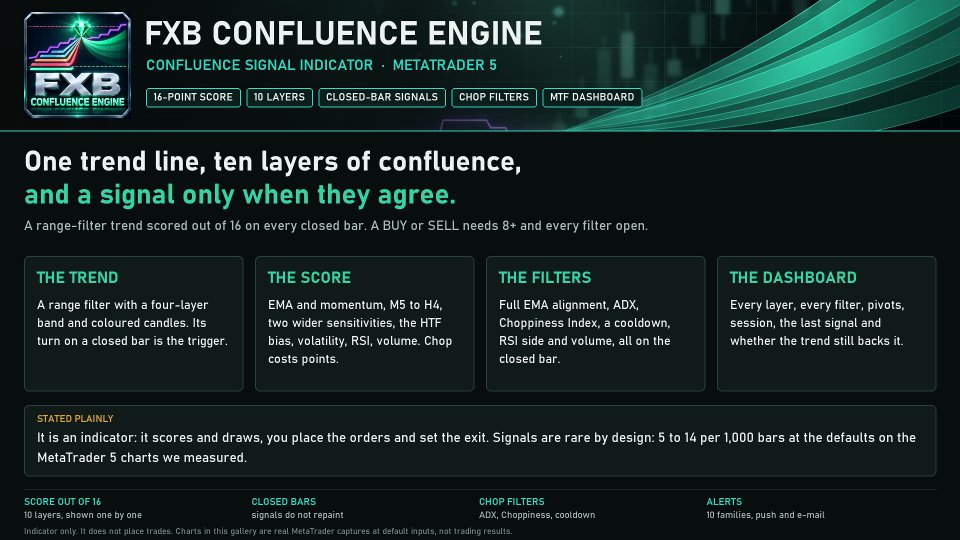Click green line 'and a signal only when they agree.'

click(x=240, y=195)
